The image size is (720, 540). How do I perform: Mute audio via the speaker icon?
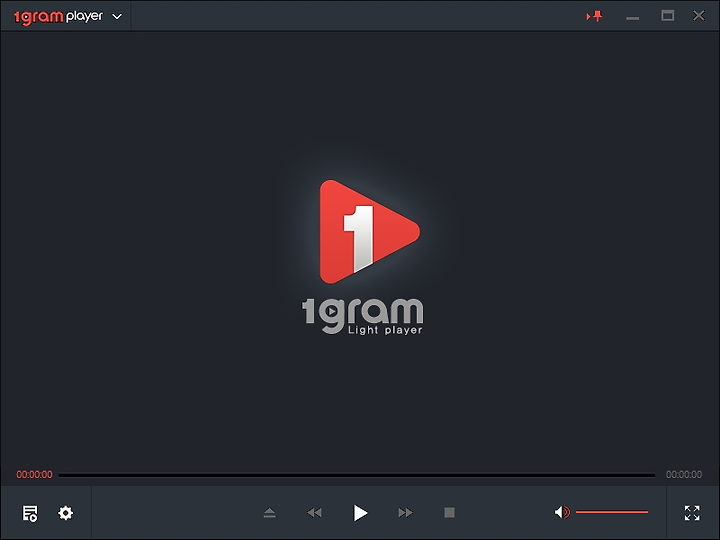click(562, 512)
